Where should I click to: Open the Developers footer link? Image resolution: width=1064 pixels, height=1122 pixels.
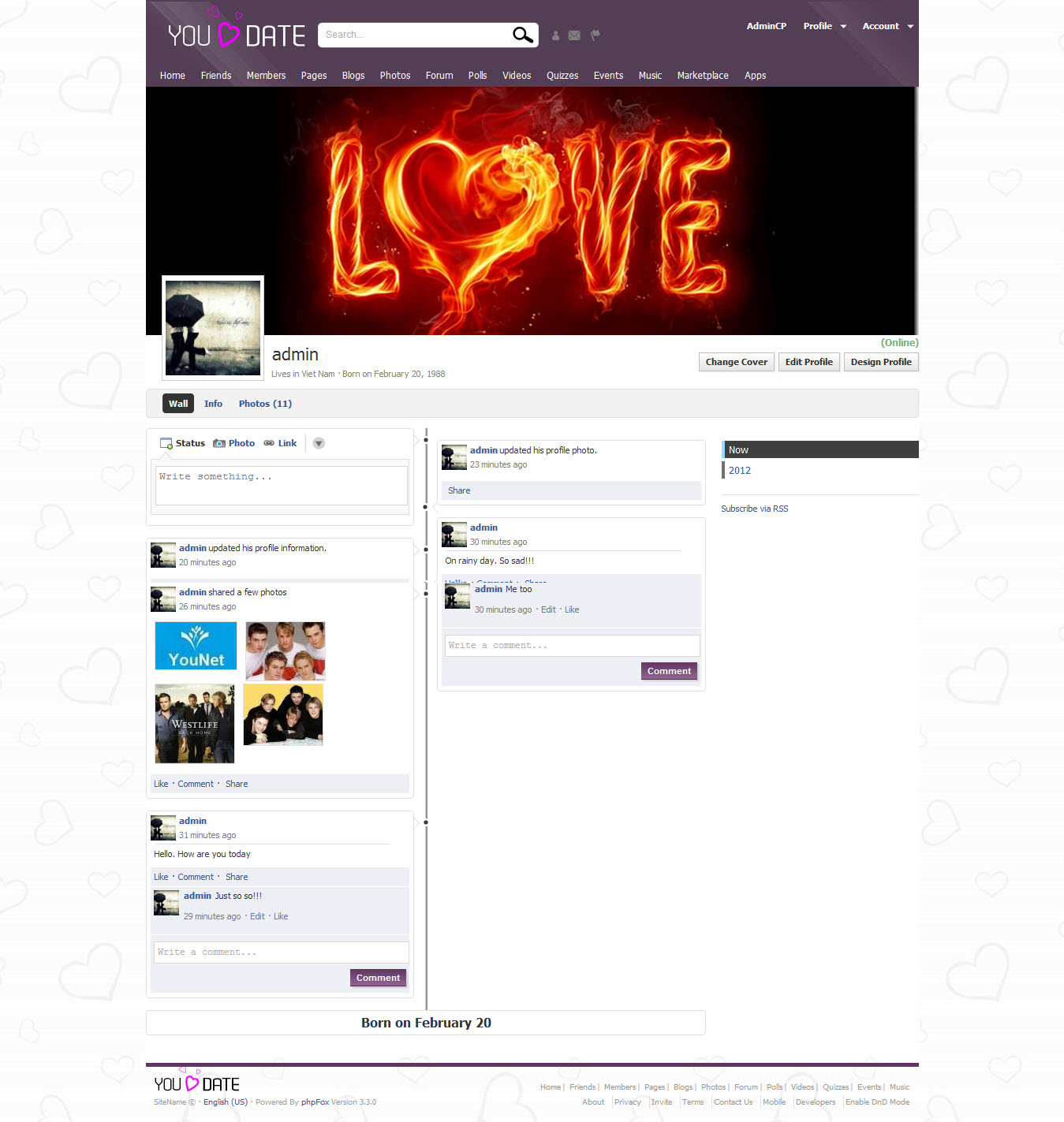816,1102
